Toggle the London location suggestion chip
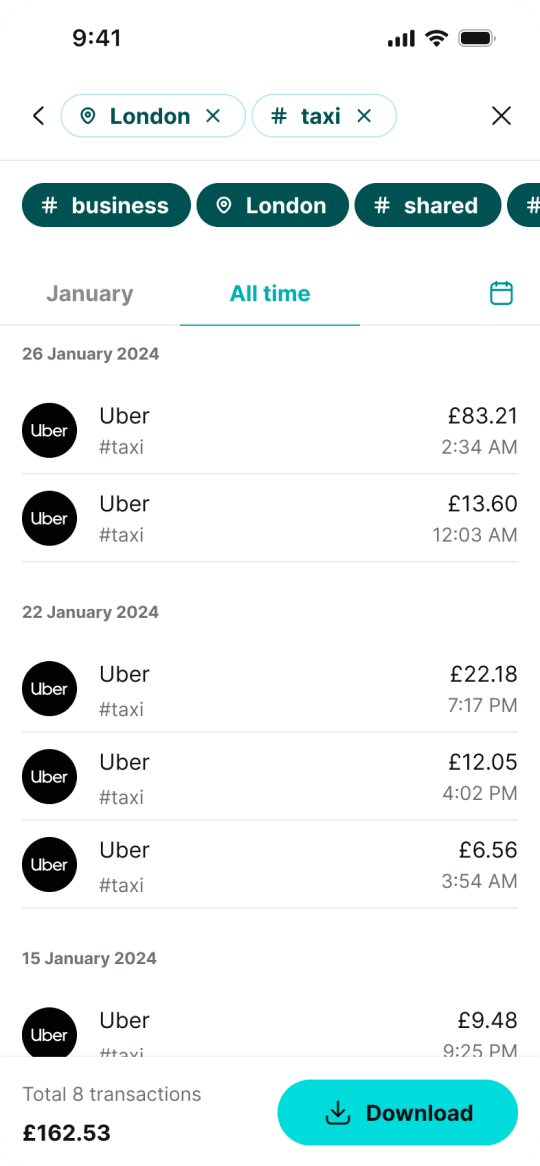This screenshot has width=540, height=1166. pyautogui.click(x=272, y=205)
